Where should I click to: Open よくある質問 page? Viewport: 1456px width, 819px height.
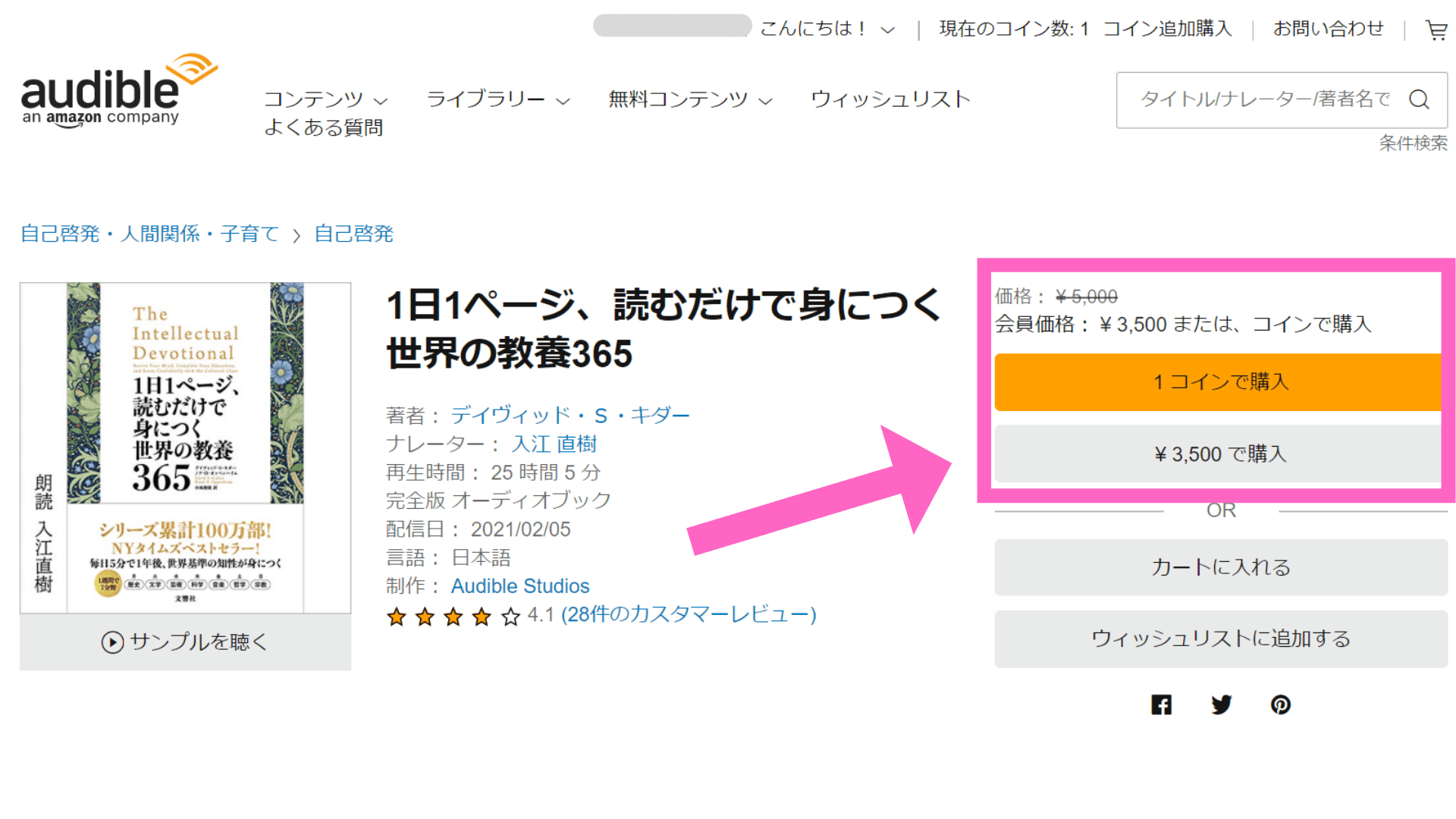[323, 127]
